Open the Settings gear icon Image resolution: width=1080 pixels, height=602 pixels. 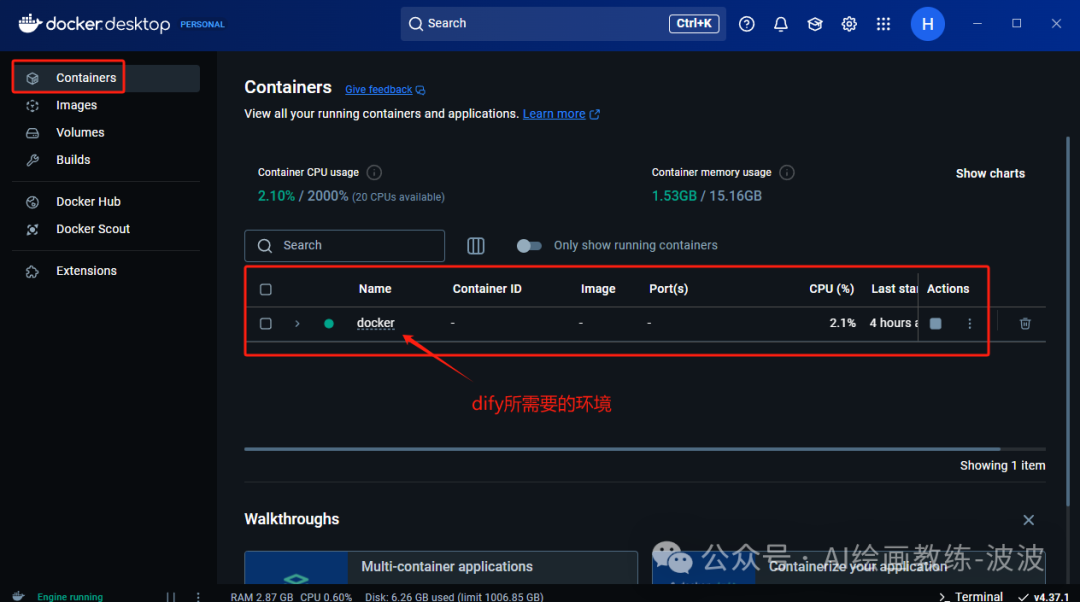(x=849, y=24)
